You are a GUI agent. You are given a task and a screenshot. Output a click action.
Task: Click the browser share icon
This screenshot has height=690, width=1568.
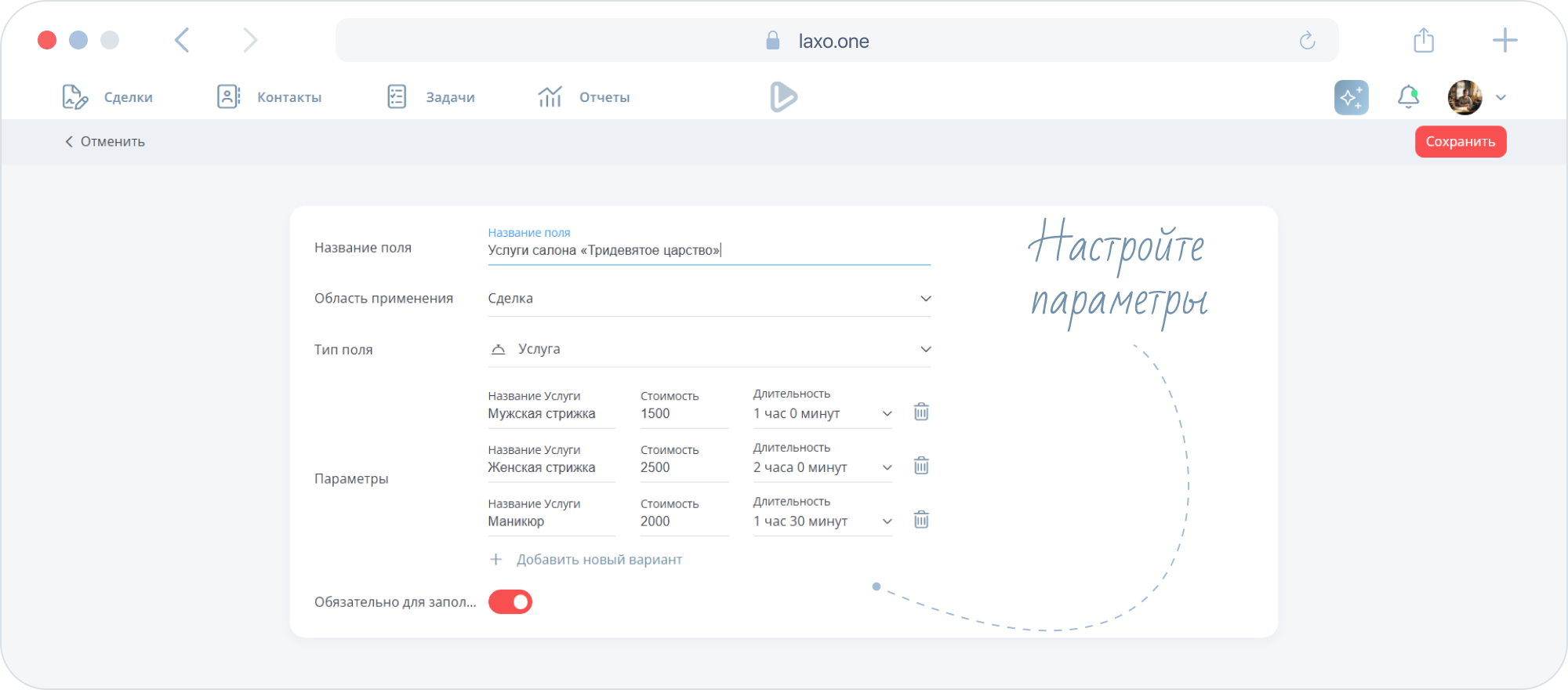point(1424,40)
